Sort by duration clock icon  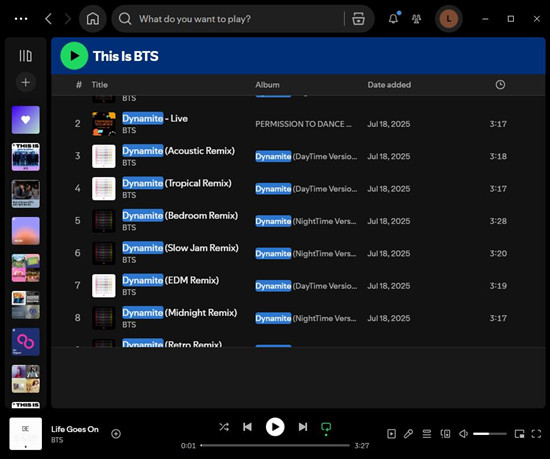(500, 85)
